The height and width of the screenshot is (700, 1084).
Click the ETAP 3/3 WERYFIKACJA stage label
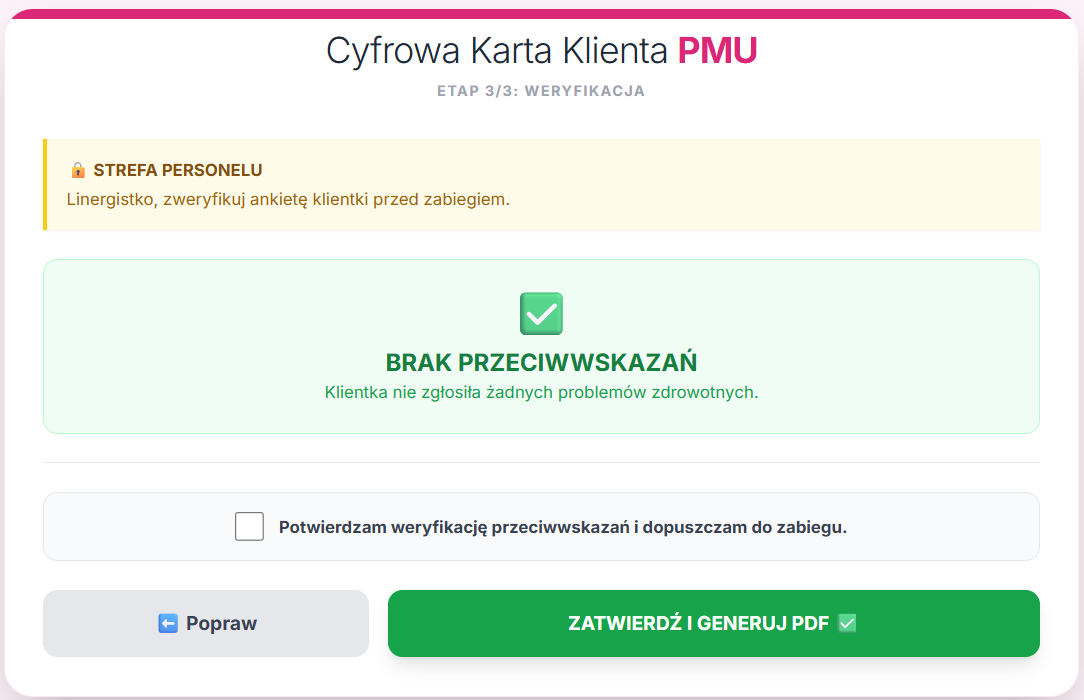click(541, 90)
